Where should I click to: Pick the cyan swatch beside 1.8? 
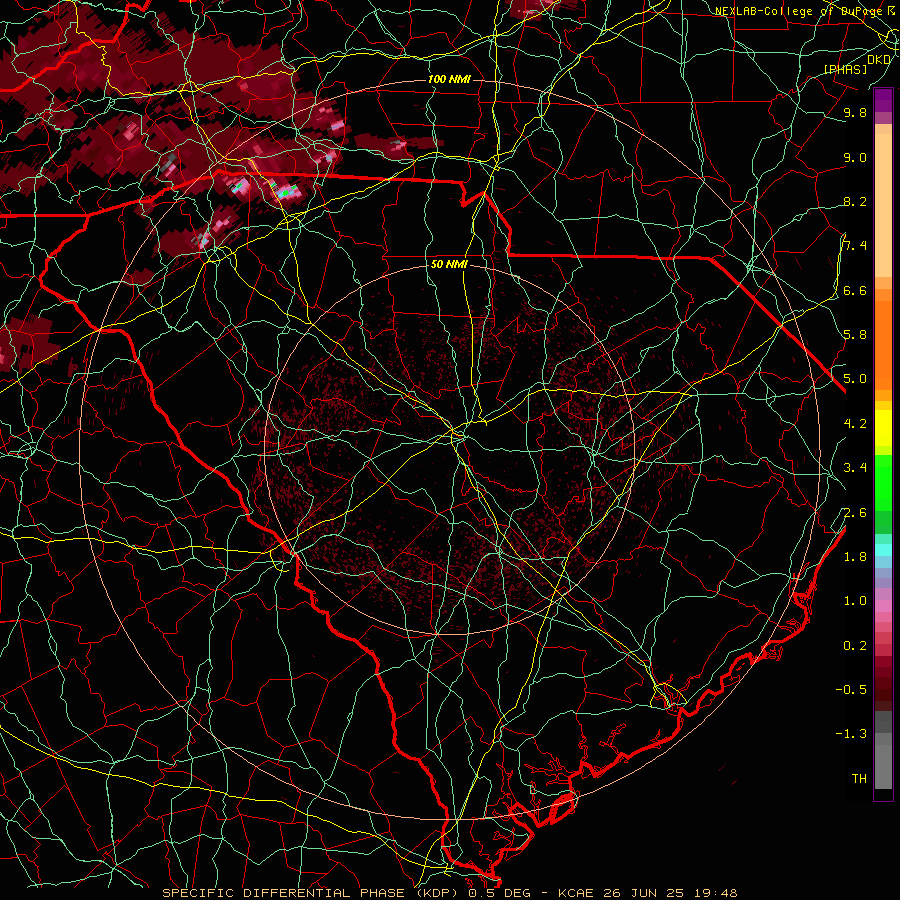[883, 550]
